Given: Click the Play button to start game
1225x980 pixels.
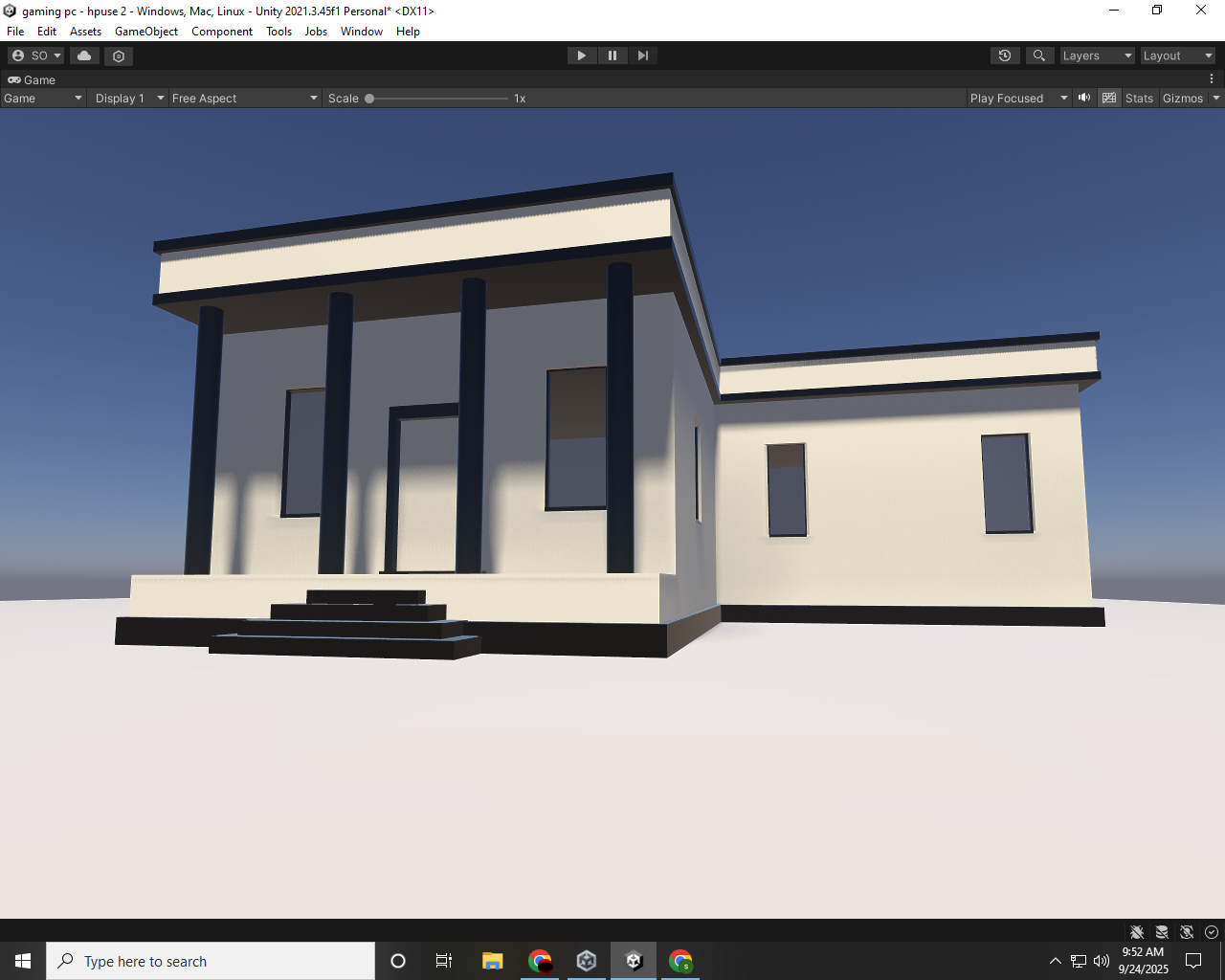Looking at the screenshot, I should [x=581, y=56].
